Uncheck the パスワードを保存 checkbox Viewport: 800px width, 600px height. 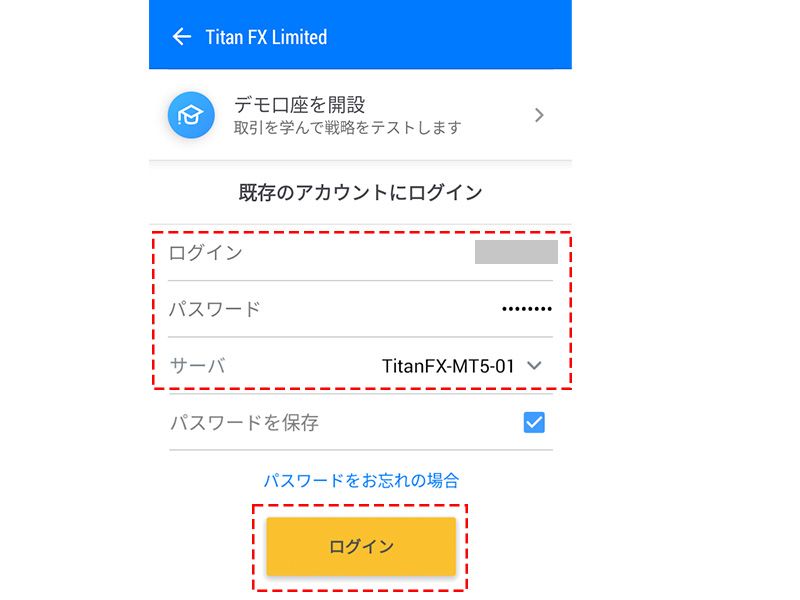click(x=534, y=422)
